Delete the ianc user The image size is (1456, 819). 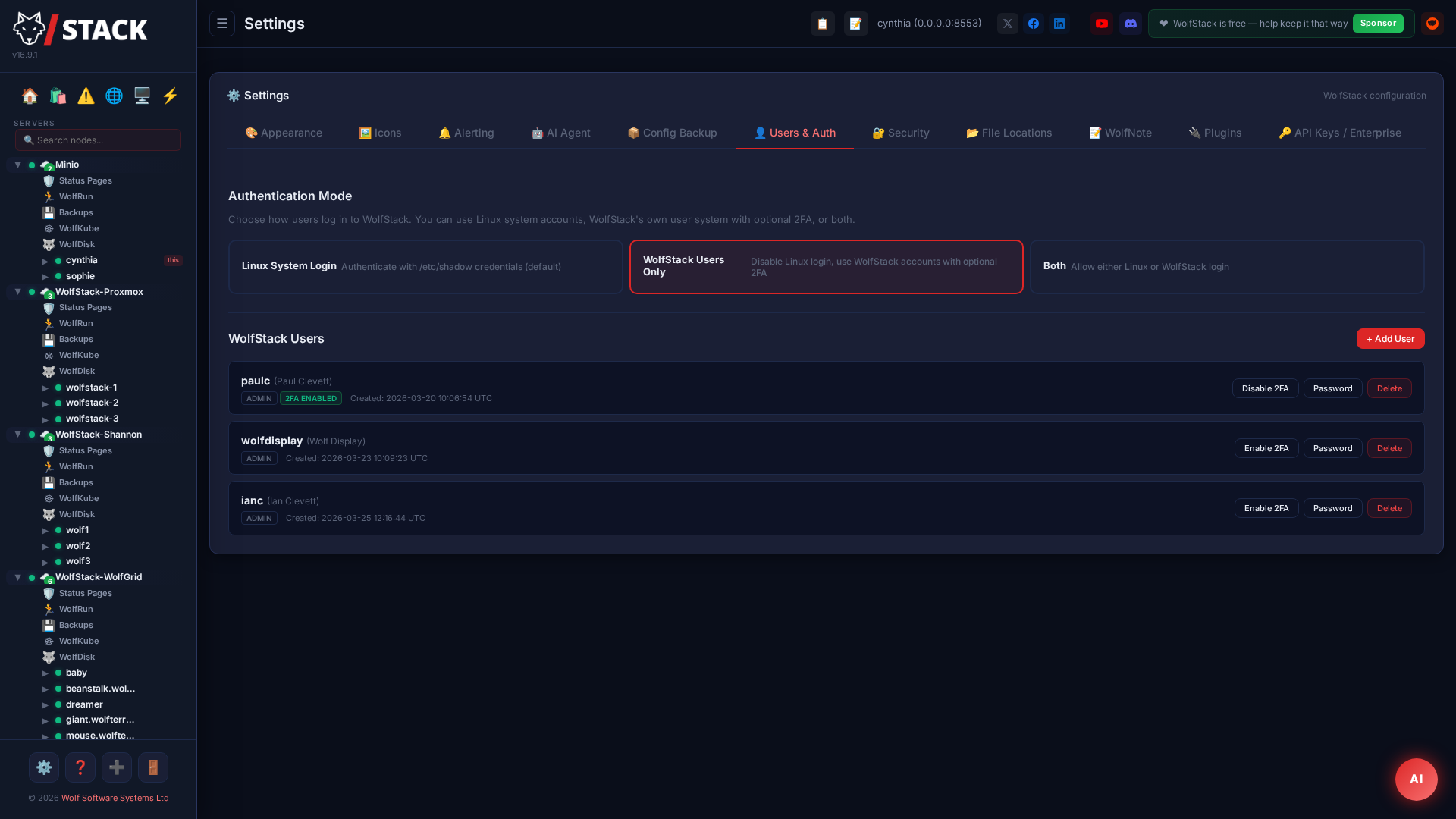coord(1389,508)
